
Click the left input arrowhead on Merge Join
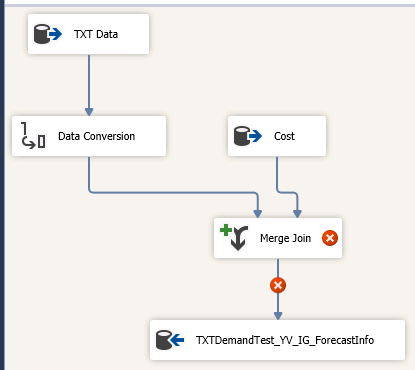(258, 214)
